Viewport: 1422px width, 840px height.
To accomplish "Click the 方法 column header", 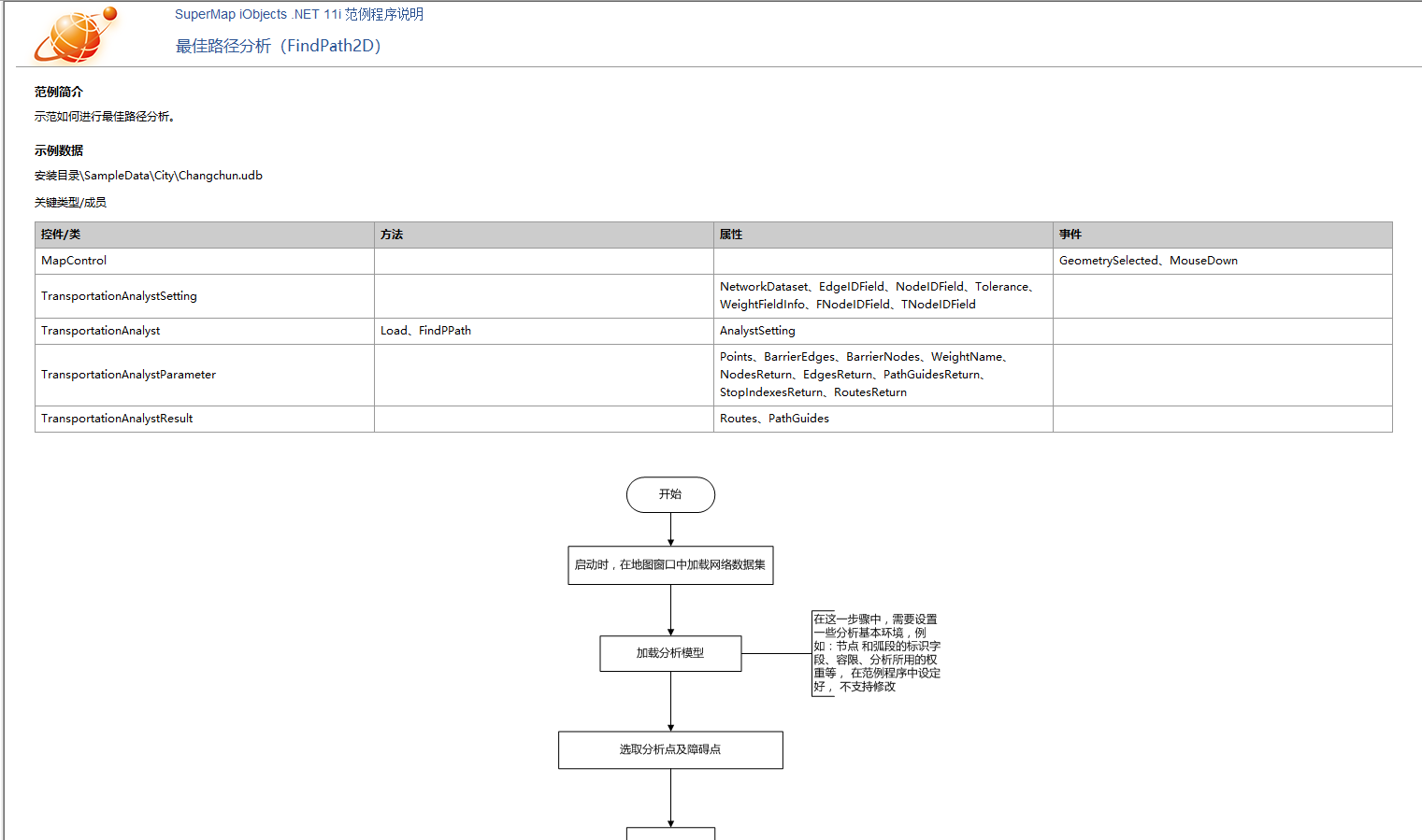I will 544,235.
